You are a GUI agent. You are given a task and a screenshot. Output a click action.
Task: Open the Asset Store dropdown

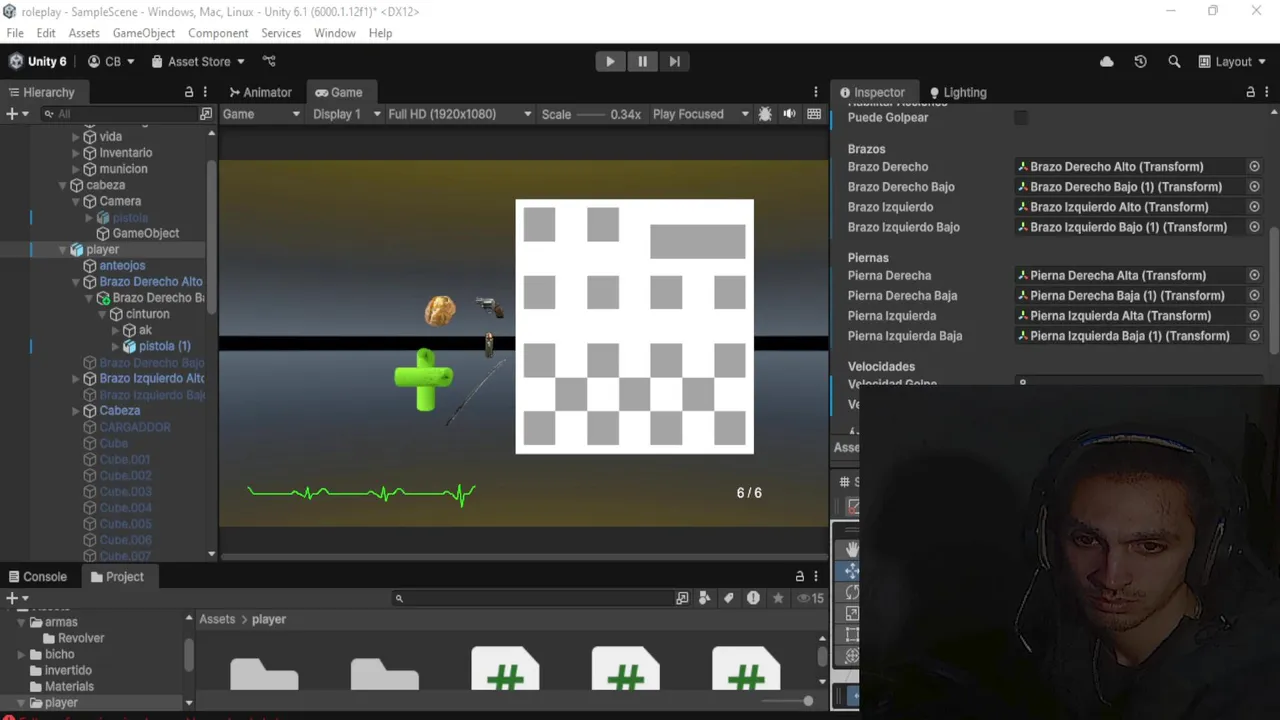point(198,61)
